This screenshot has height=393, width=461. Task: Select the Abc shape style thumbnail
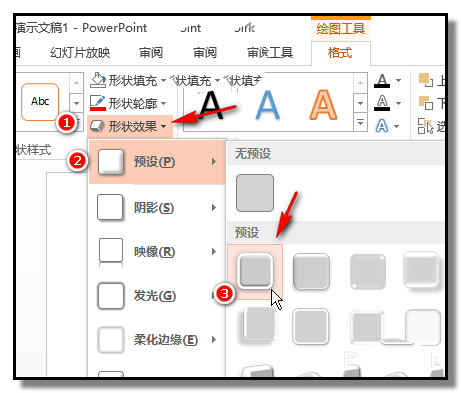[40, 102]
